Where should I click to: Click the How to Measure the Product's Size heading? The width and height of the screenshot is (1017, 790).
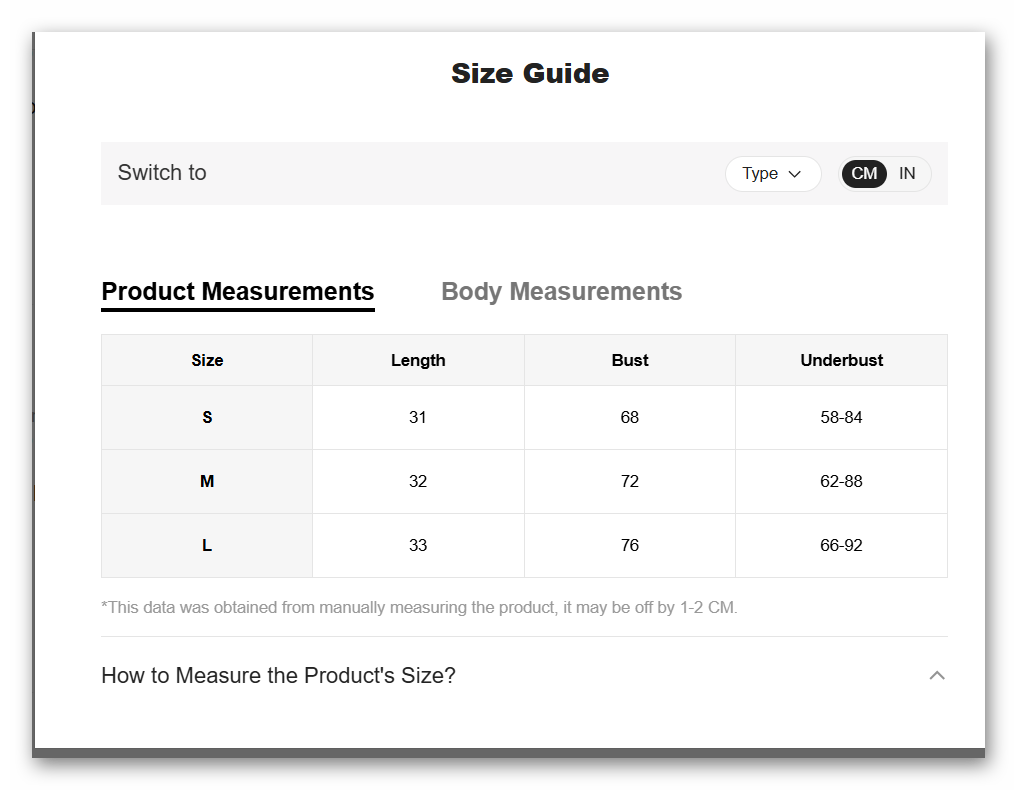tap(278, 676)
